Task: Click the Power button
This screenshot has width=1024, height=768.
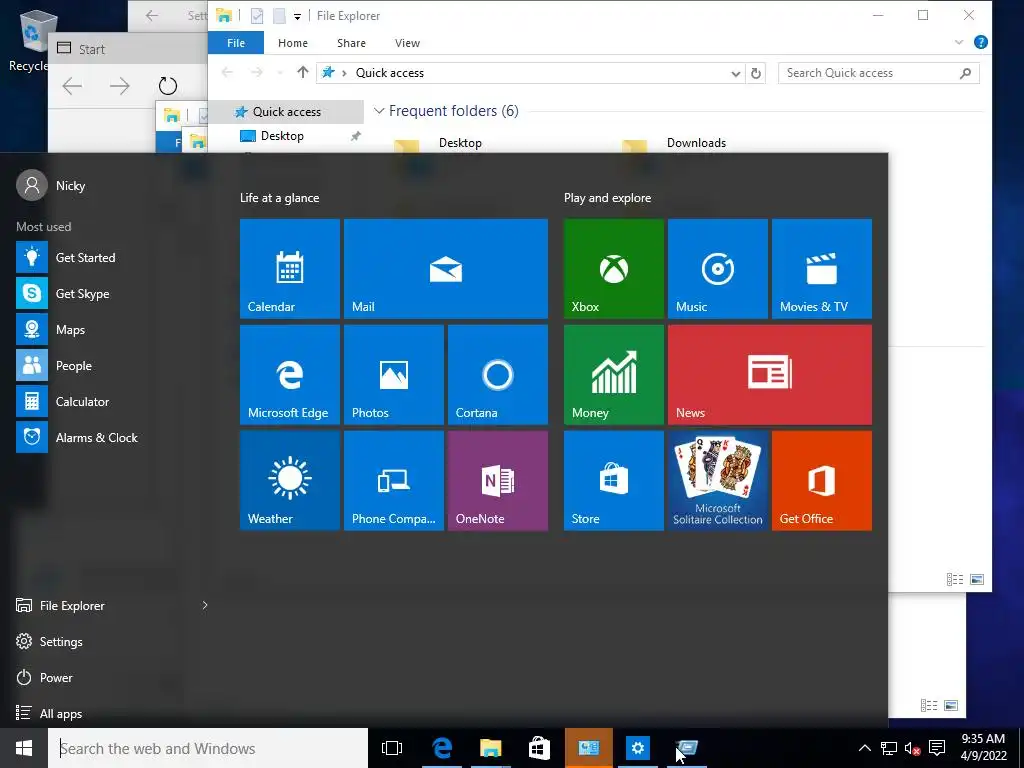Action: click(x=44, y=677)
